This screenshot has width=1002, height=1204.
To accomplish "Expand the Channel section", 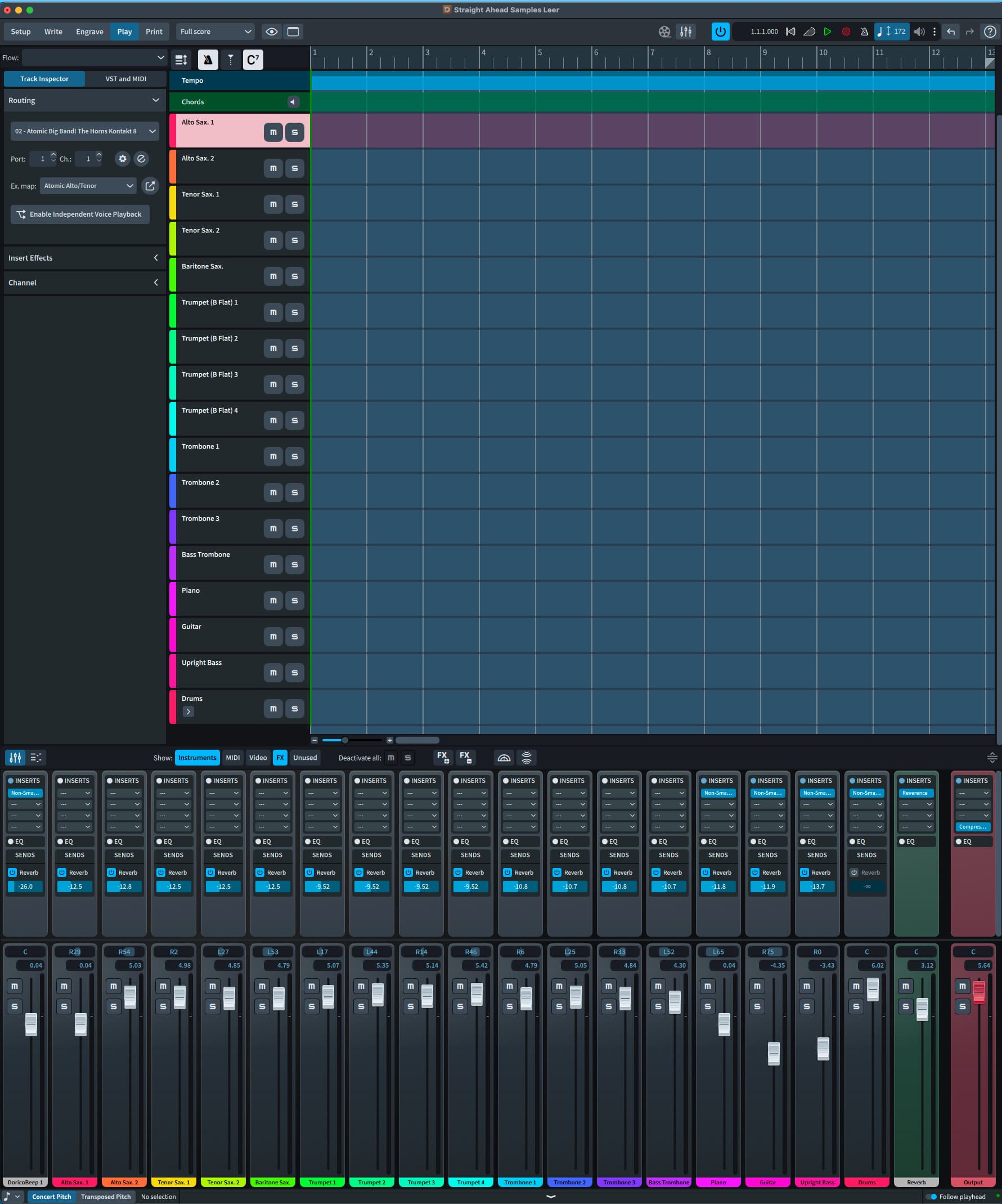I will pos(85,283).
